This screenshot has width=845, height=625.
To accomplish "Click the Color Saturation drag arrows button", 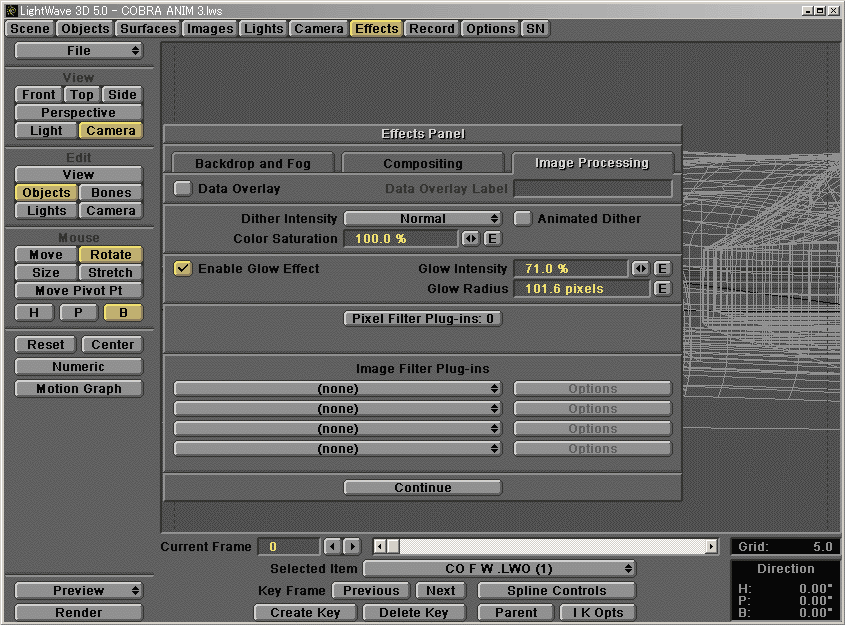I will coord(471,239).
